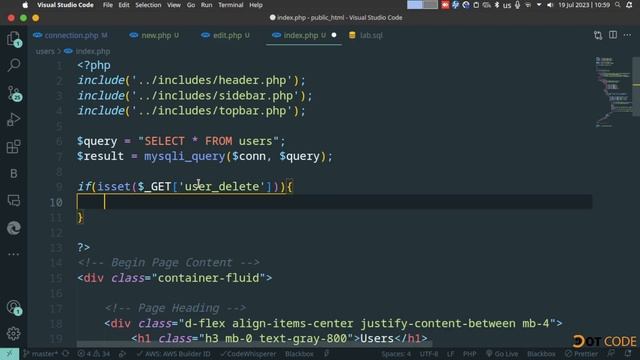Click the 'user_delete' string on line 9
Viewport: 640px width, 360px height.
click(222, 187)
